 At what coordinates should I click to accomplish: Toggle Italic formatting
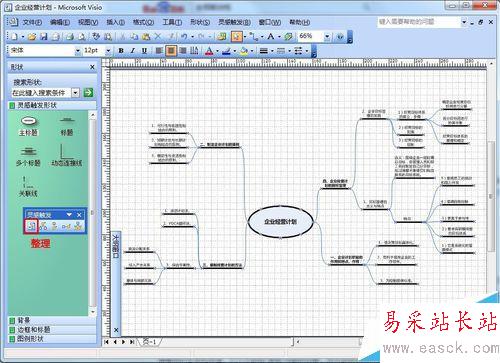click(x=132, y=51)
